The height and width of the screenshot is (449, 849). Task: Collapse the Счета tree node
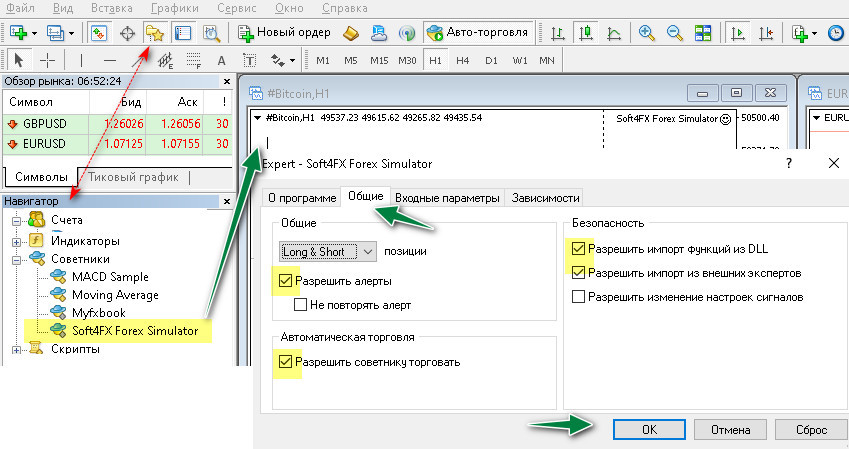[x=16, y=221]
